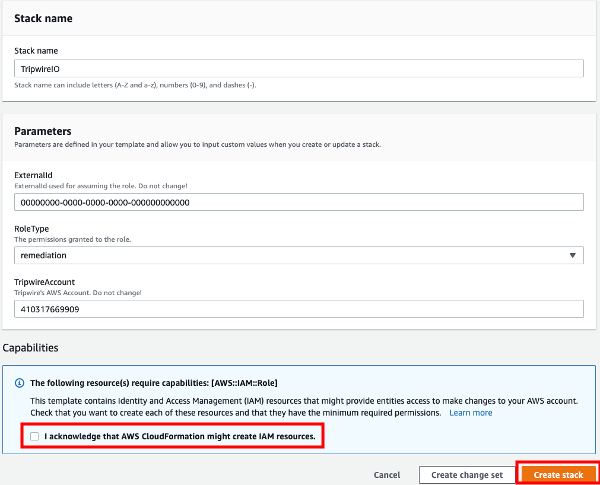Click the 'ExternalId used for assuming the role' text
The width and height of the screenshot is (600, 485).
[x=101, y=186]
